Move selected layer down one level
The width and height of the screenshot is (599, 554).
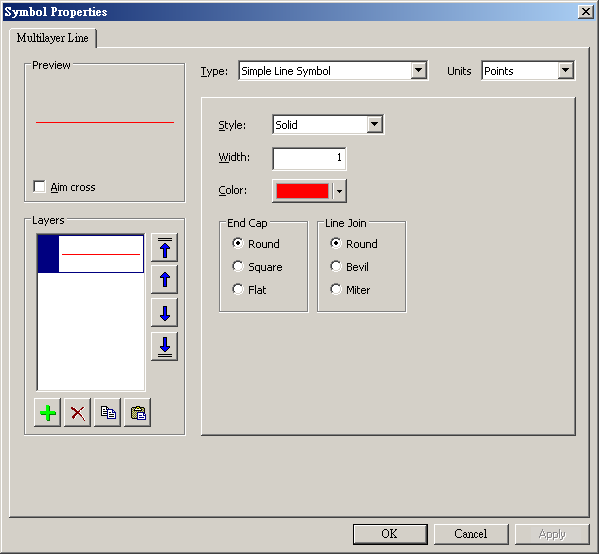(x=165, y=313)
